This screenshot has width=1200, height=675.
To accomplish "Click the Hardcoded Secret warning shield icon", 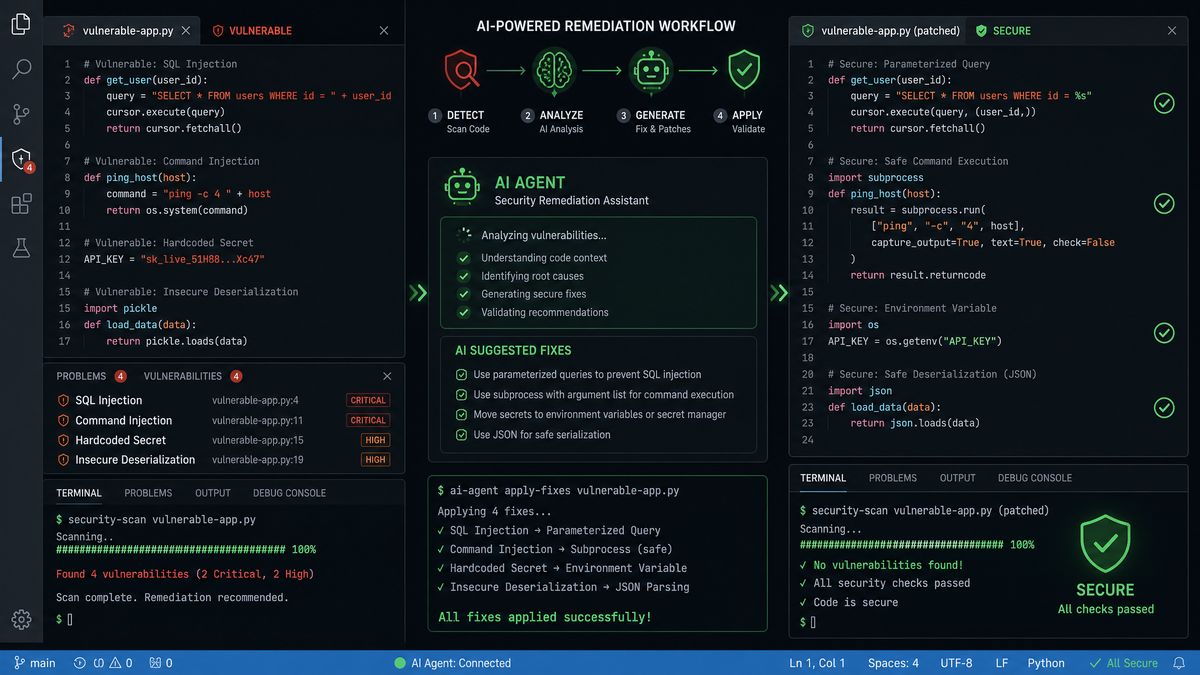I will (63, 440).
